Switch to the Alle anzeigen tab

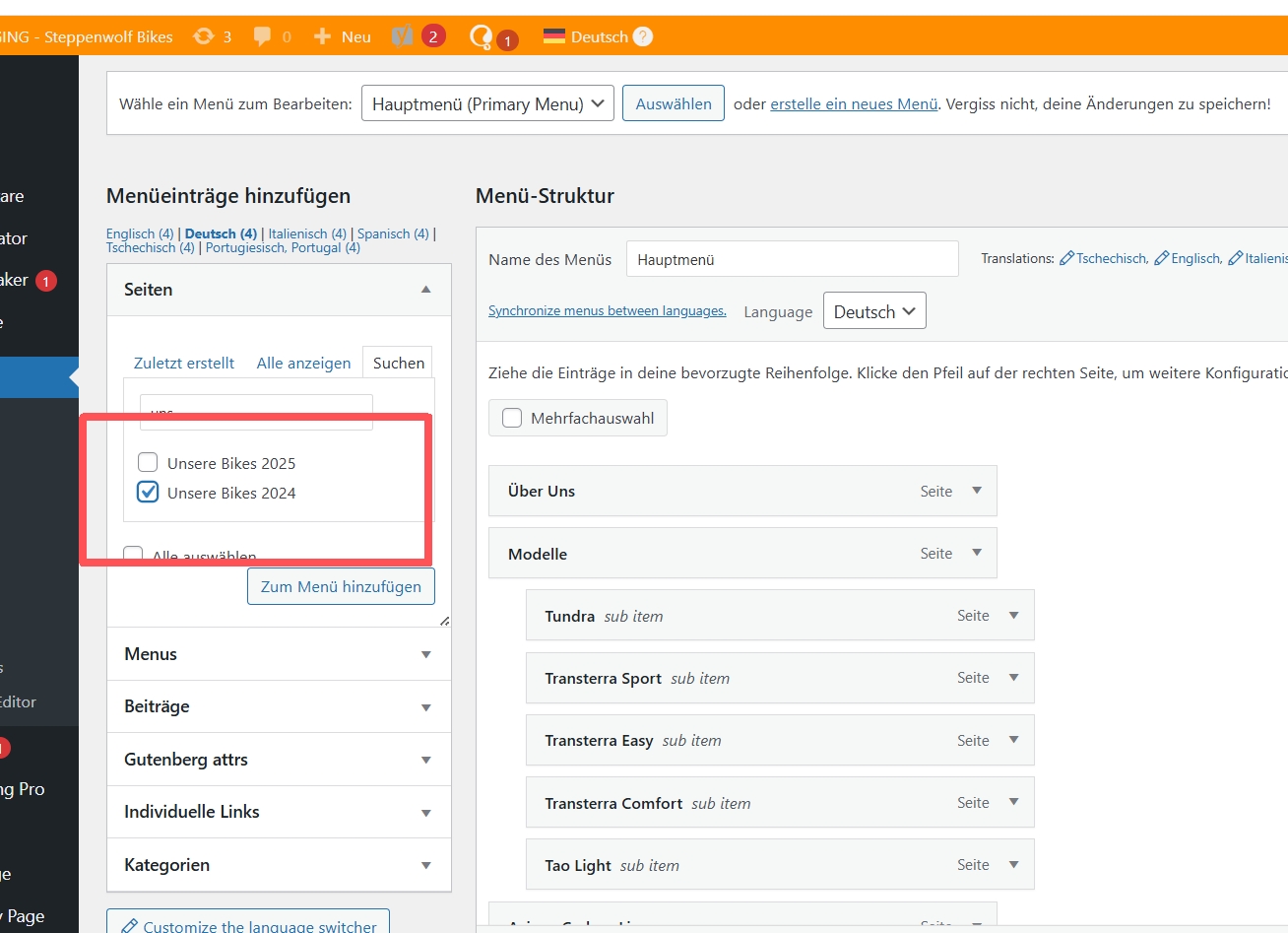[303, 363]
